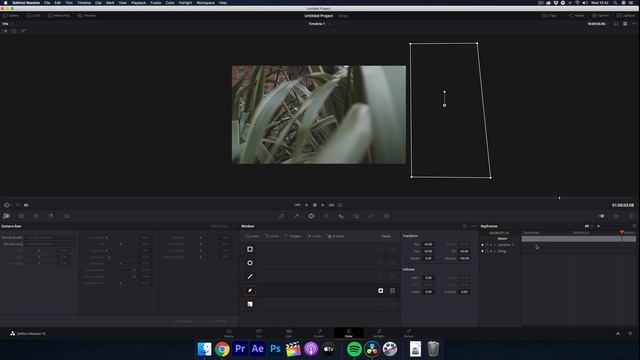Click the Lightbox button

click(626, 16)
